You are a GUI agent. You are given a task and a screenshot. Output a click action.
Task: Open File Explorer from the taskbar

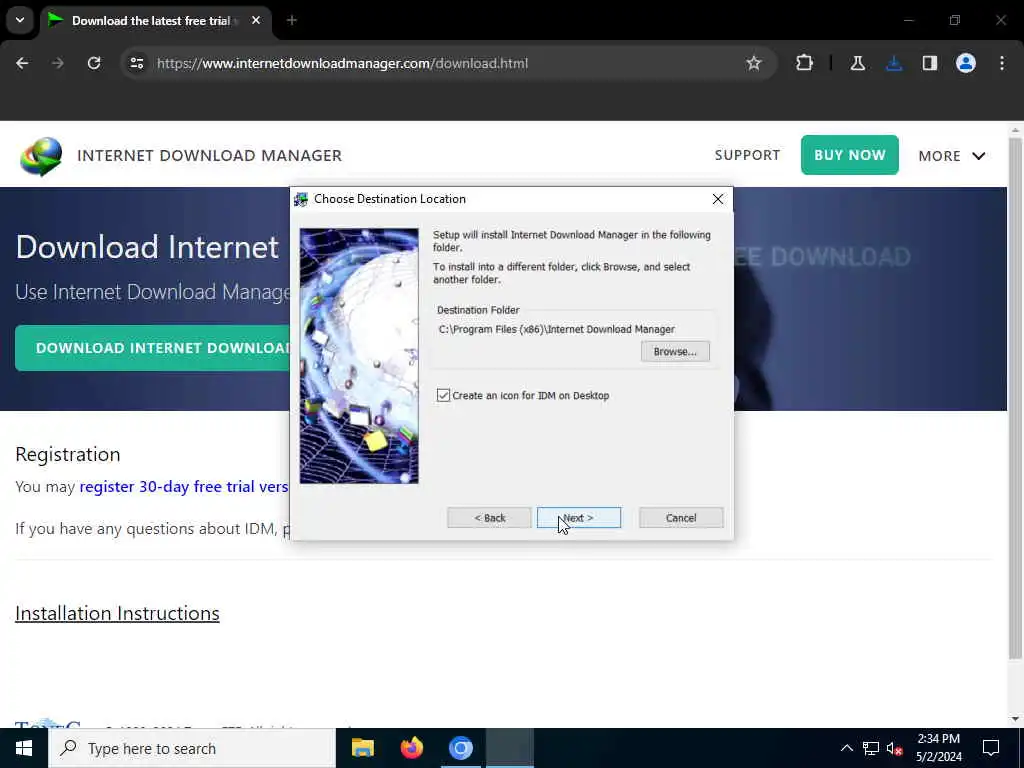362,748
